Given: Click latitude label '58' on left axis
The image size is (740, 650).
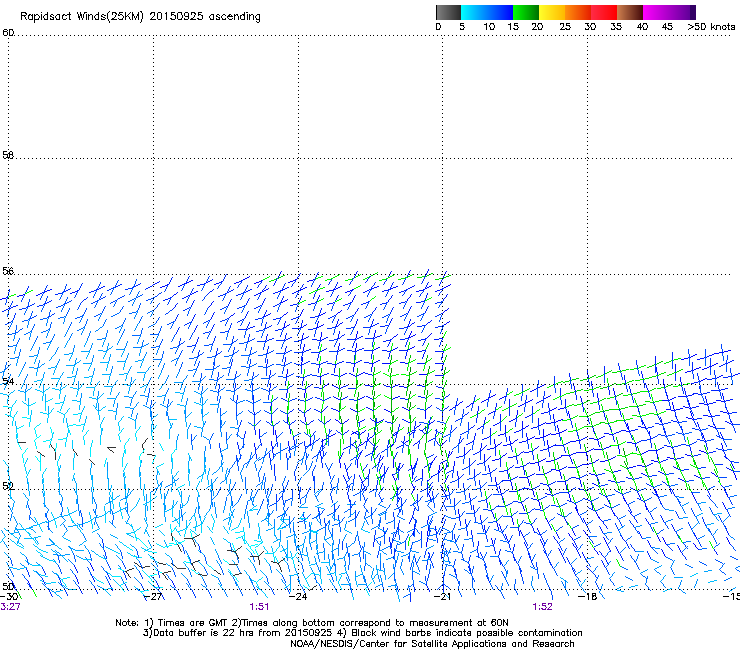Looking at the screenshot, I should pos(8,155).
